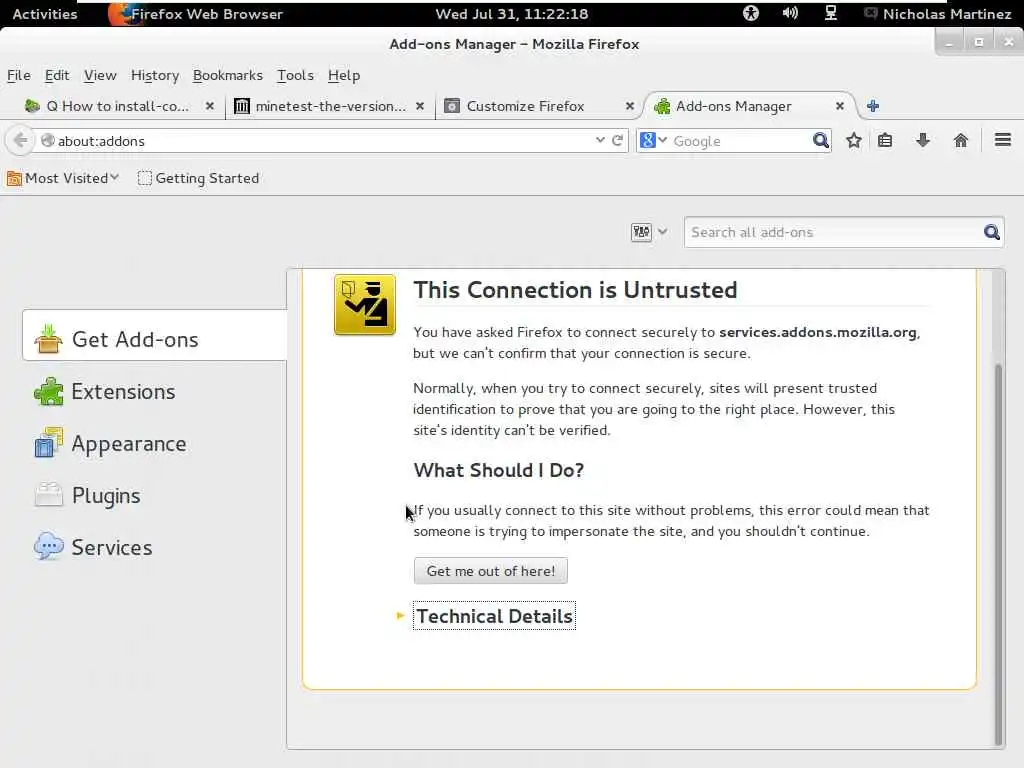This screenshot has width=1024, height=768.
Task: Close the minetest-the-version tab
Action: coord(420,106)
